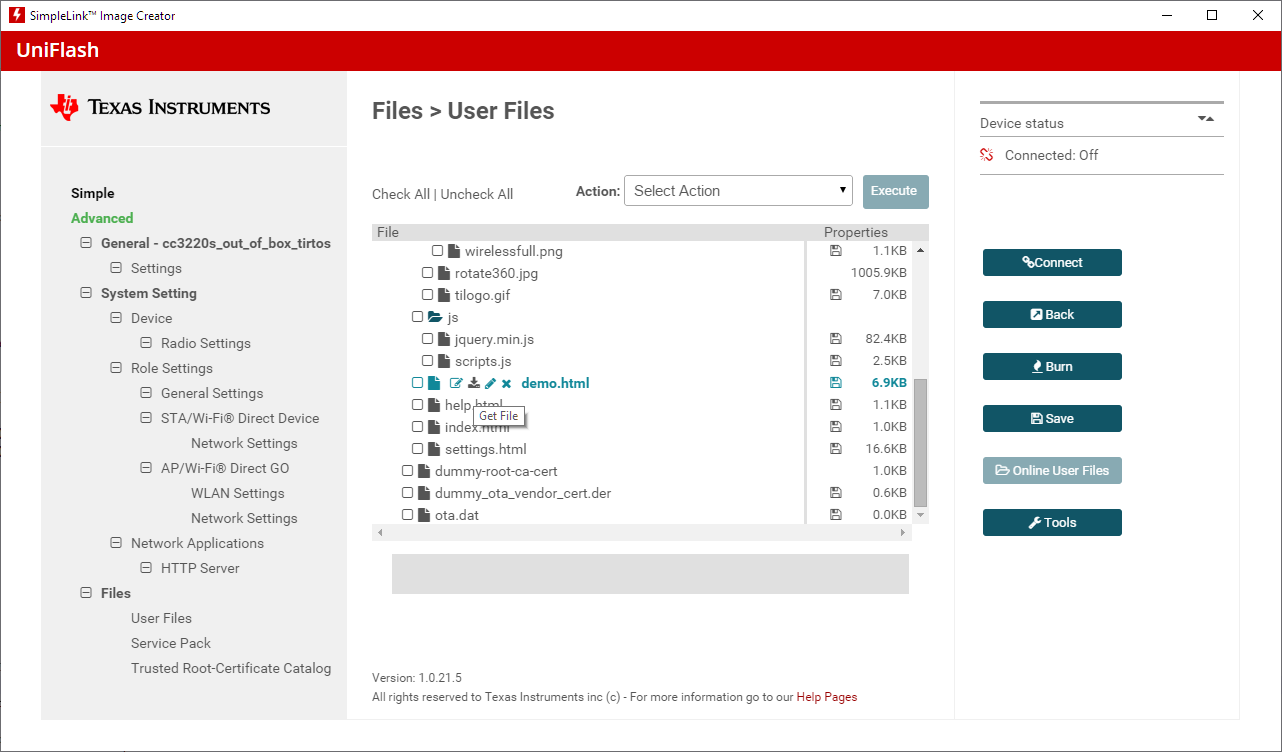Collapse the Device tree node
1282x752 pixels.
pyautogui.click(x=115, y=318)
